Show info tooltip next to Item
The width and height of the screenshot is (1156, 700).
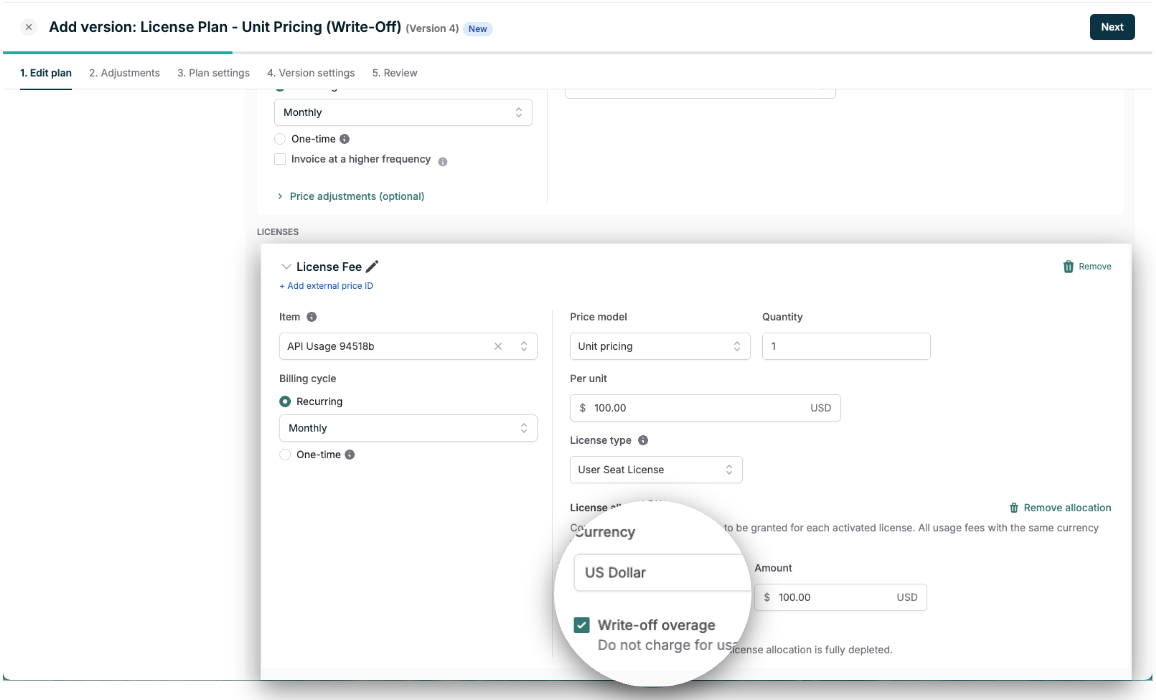pos(312,317)
